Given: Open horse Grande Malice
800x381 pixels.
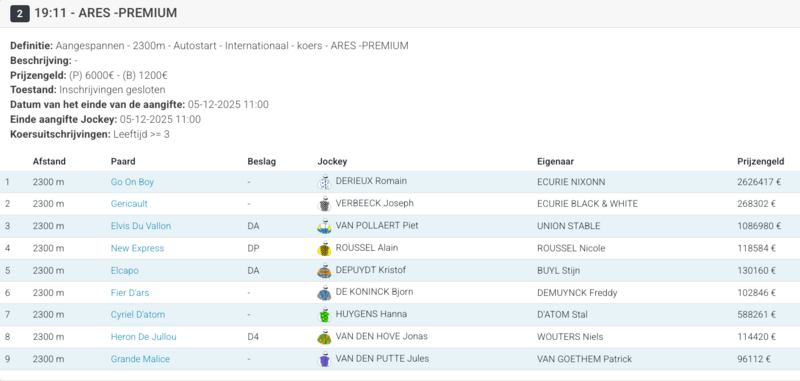Looking at the screenshot, I should [x=140, y=359].
